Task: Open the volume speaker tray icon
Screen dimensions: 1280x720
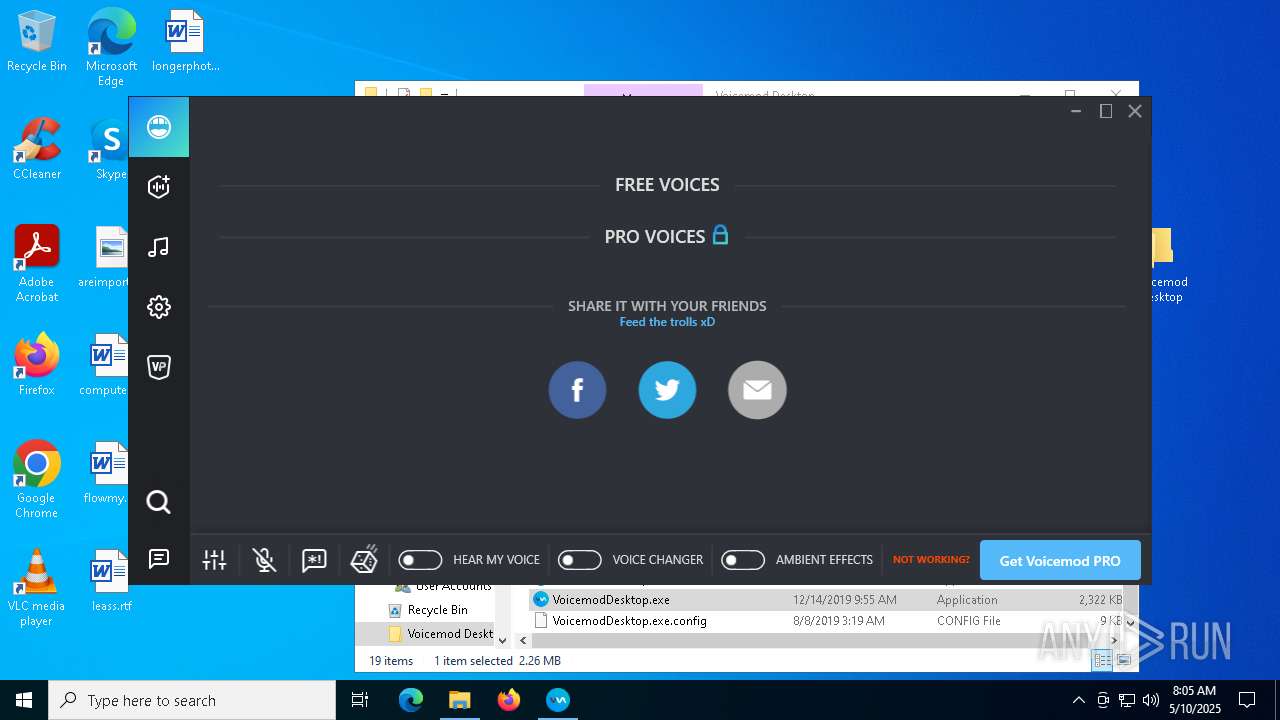Action: coord(1150,700)
